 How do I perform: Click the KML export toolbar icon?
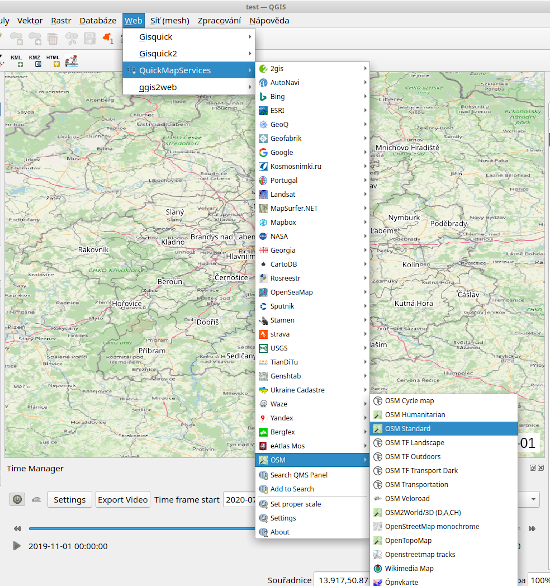pos(16,61)
